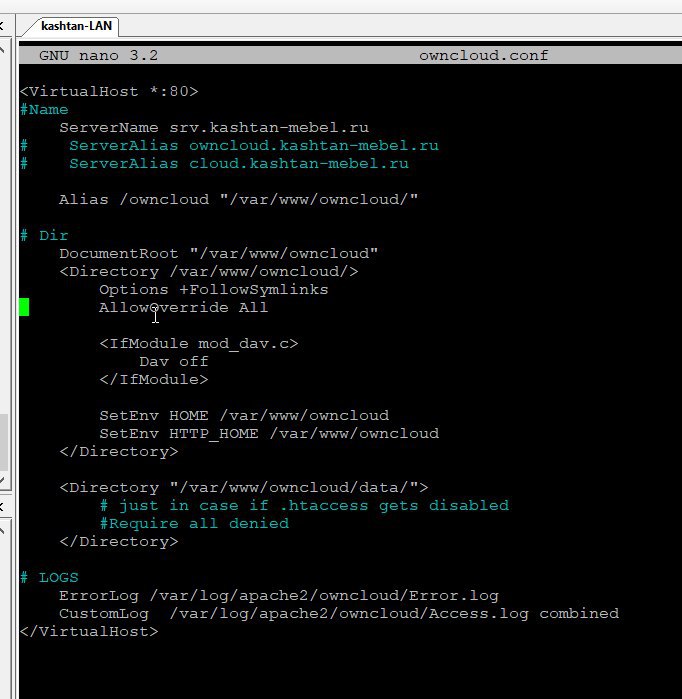Click the owncloud.conf filename in the nano header
This screenshot has width=682, height=699.
click(x=484, y=55)
